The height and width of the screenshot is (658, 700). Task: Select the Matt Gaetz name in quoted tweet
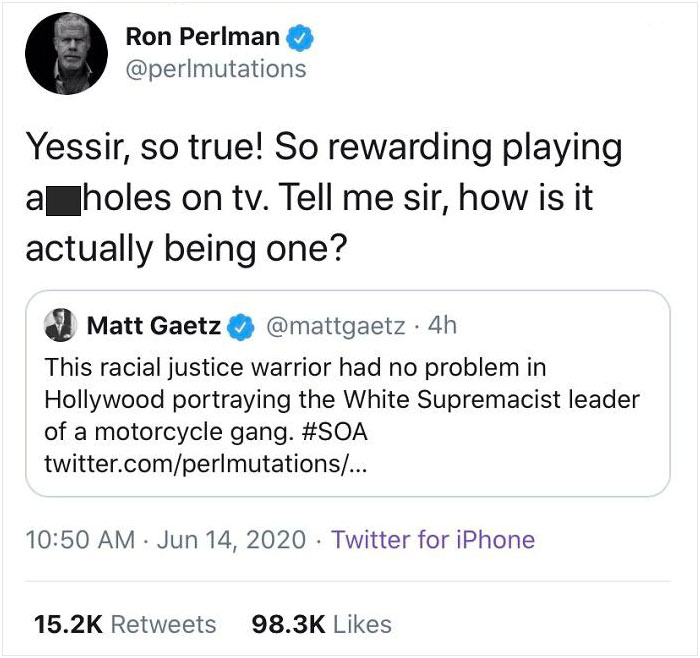[x=153, y=326]
